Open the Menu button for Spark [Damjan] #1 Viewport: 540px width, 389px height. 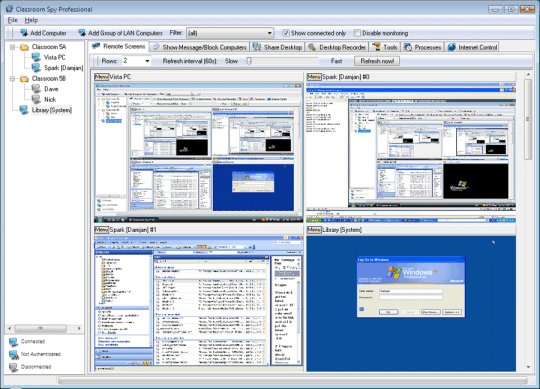click(x=101, y=230)
